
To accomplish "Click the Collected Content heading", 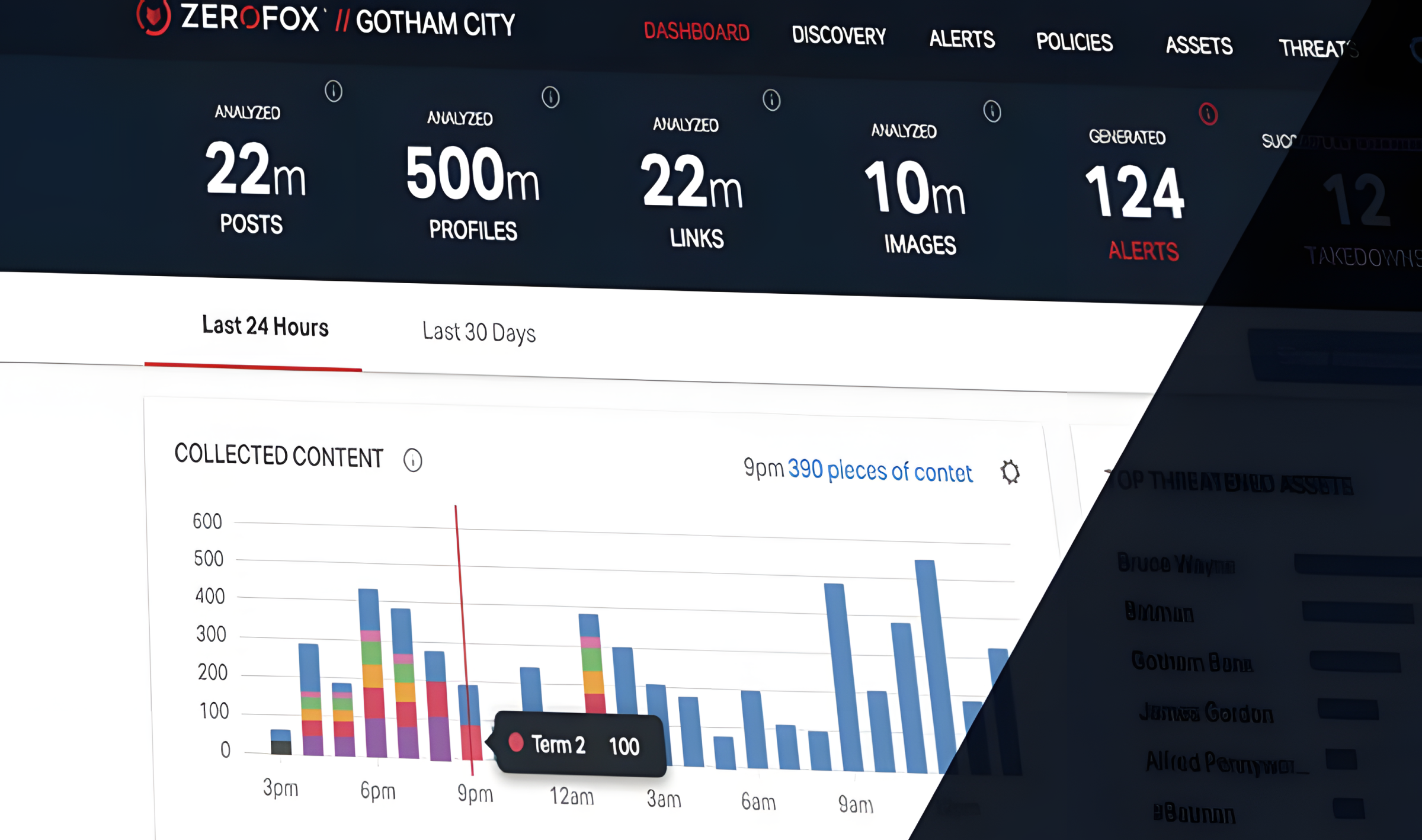I will click(x=279, y=456).
